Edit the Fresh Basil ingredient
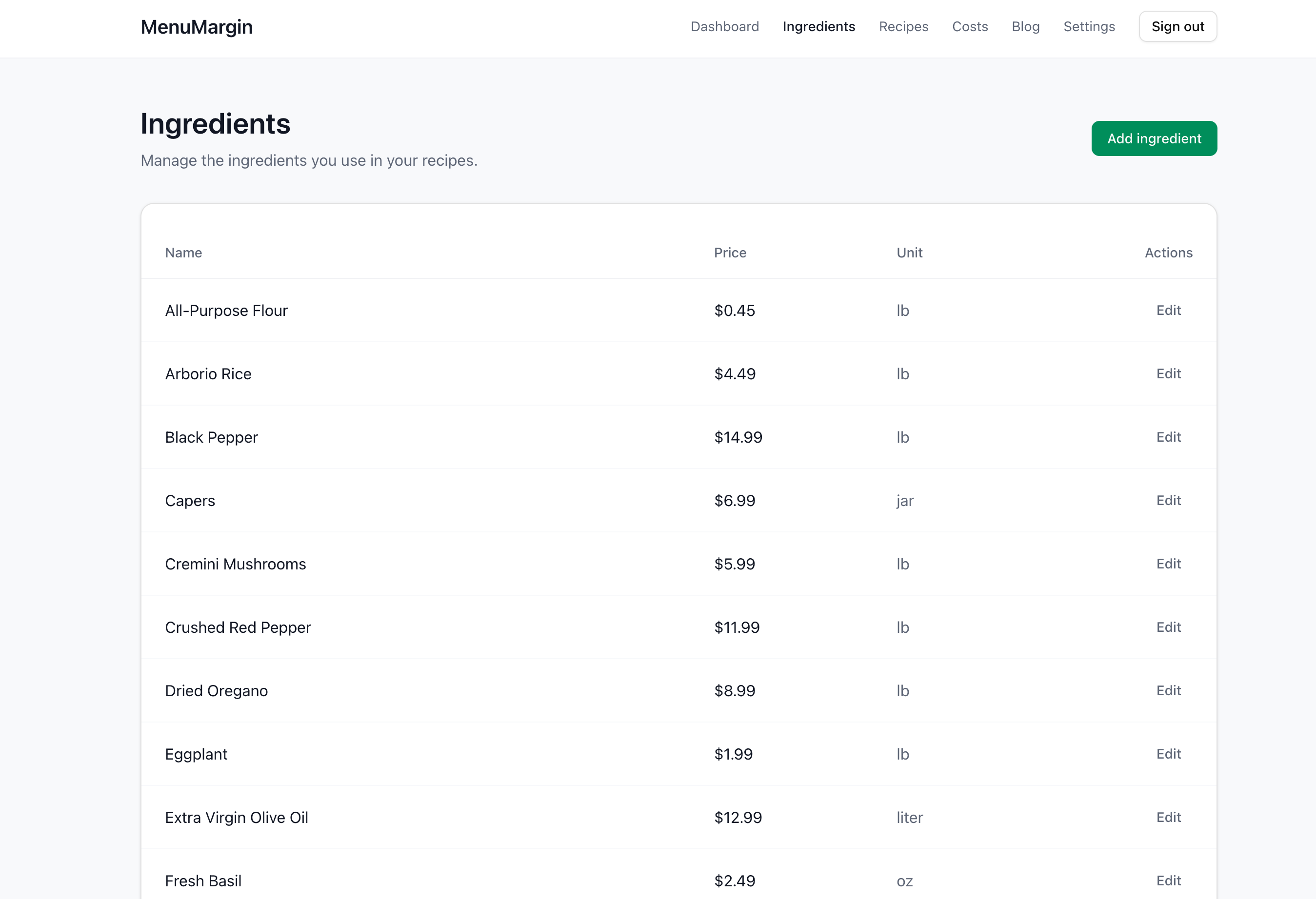This screenshot has height=899, width=1316. tap(1168, 880)
